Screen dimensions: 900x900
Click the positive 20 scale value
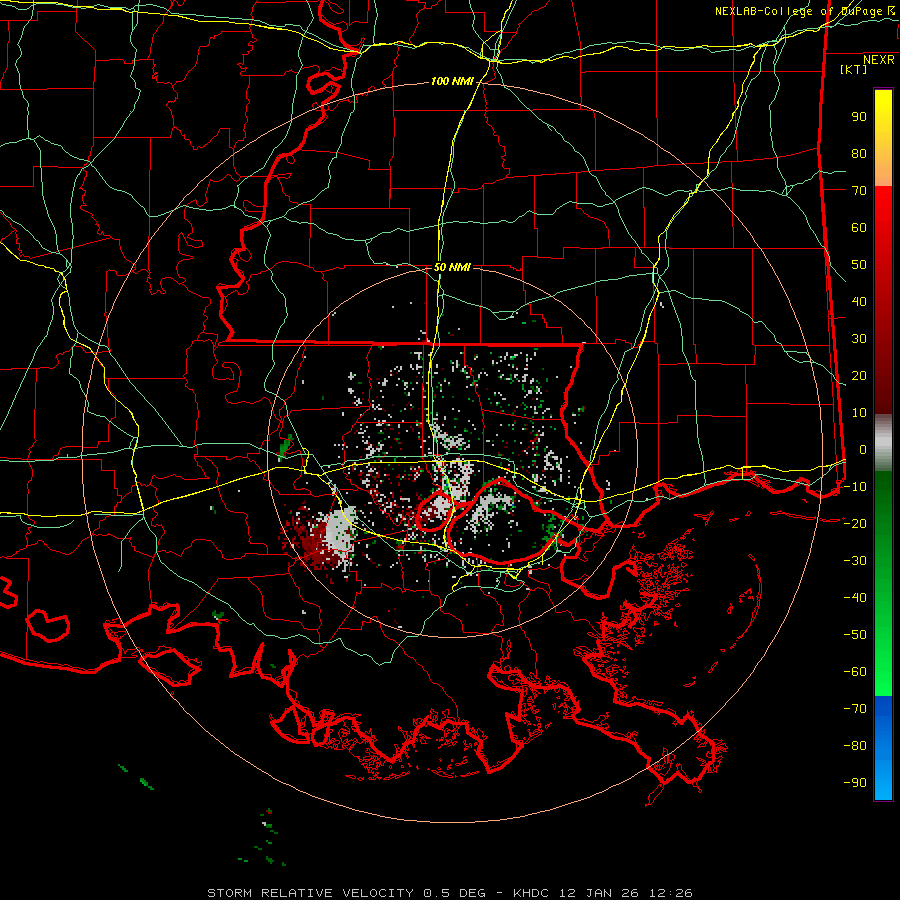coord(859,375)
